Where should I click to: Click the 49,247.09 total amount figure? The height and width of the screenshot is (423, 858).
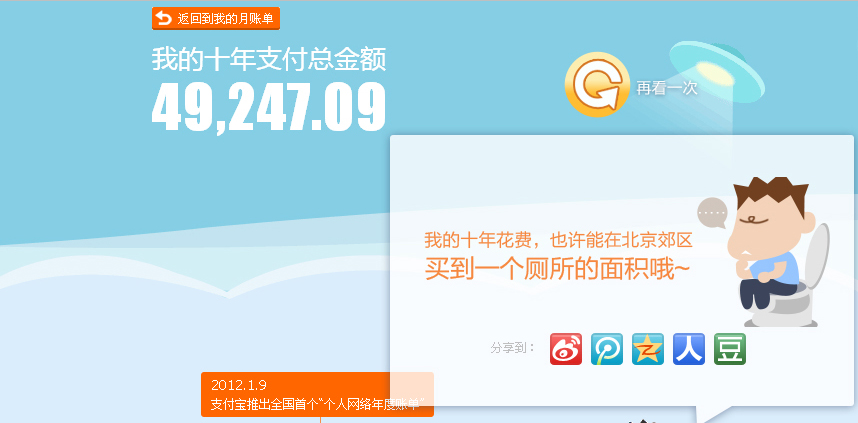point(269,107)
